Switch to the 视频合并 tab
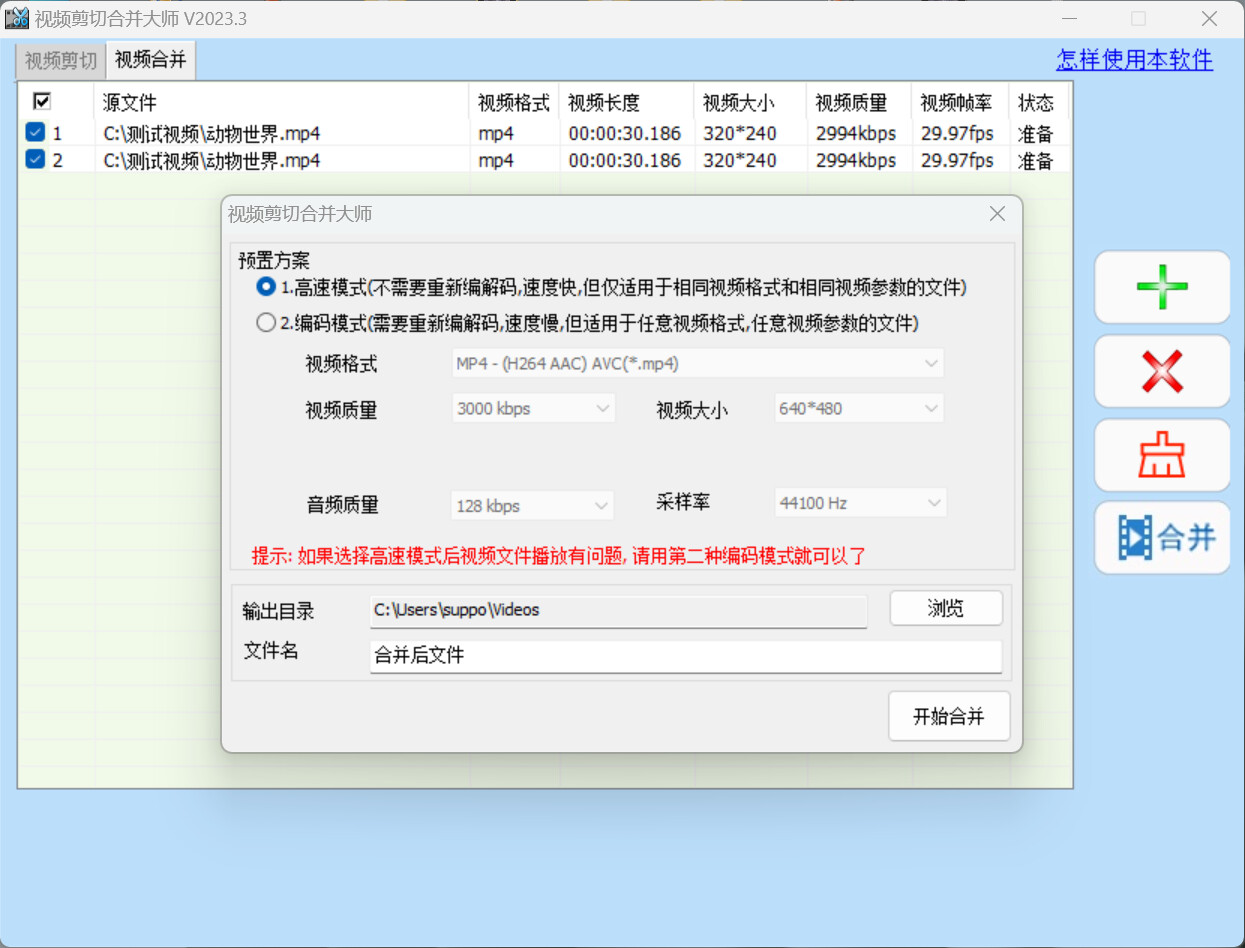Image resolution: width=1245 pixels, height=948 pixels. pos(151,60)
